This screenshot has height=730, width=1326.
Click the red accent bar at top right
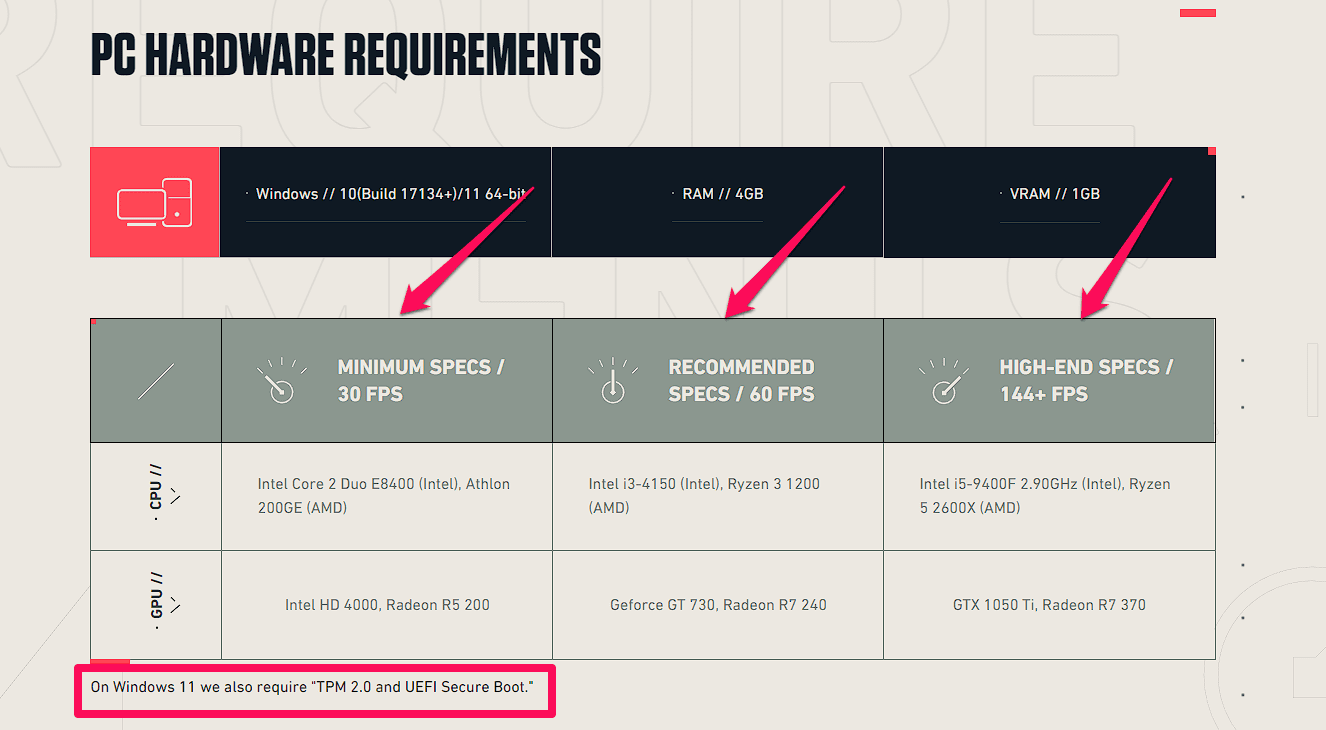(1197, 13)
